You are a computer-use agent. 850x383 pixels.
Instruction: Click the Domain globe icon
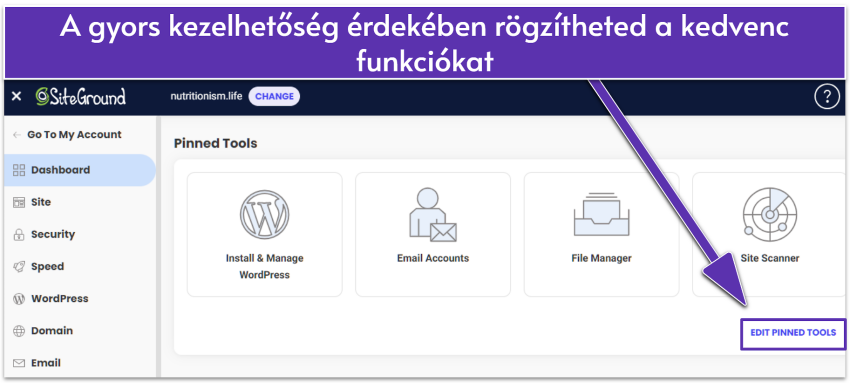pos(19,331)
